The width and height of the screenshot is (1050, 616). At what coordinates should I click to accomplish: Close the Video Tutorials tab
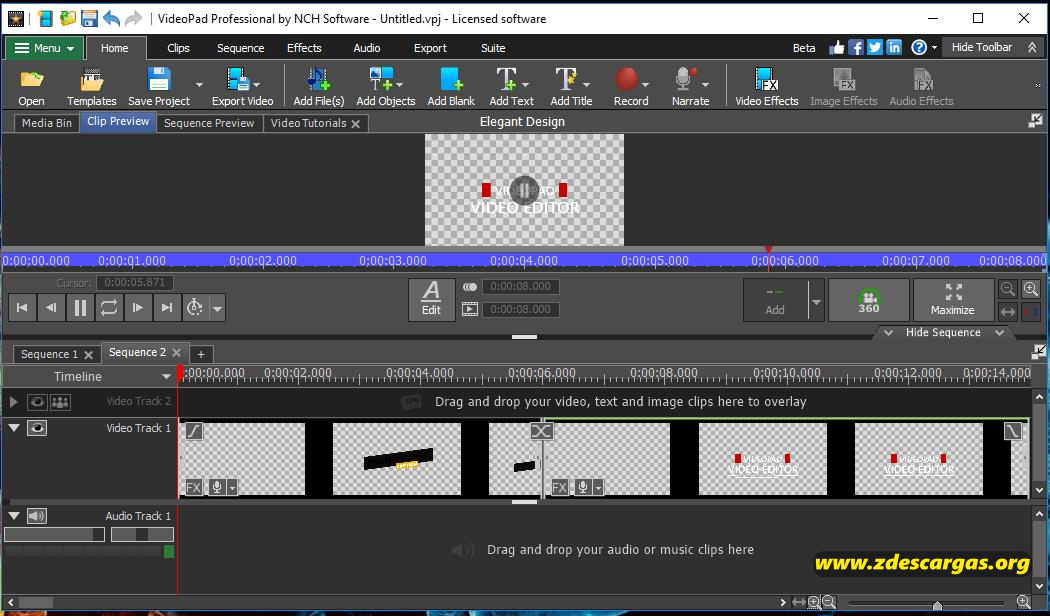click(x=356, y=124)
